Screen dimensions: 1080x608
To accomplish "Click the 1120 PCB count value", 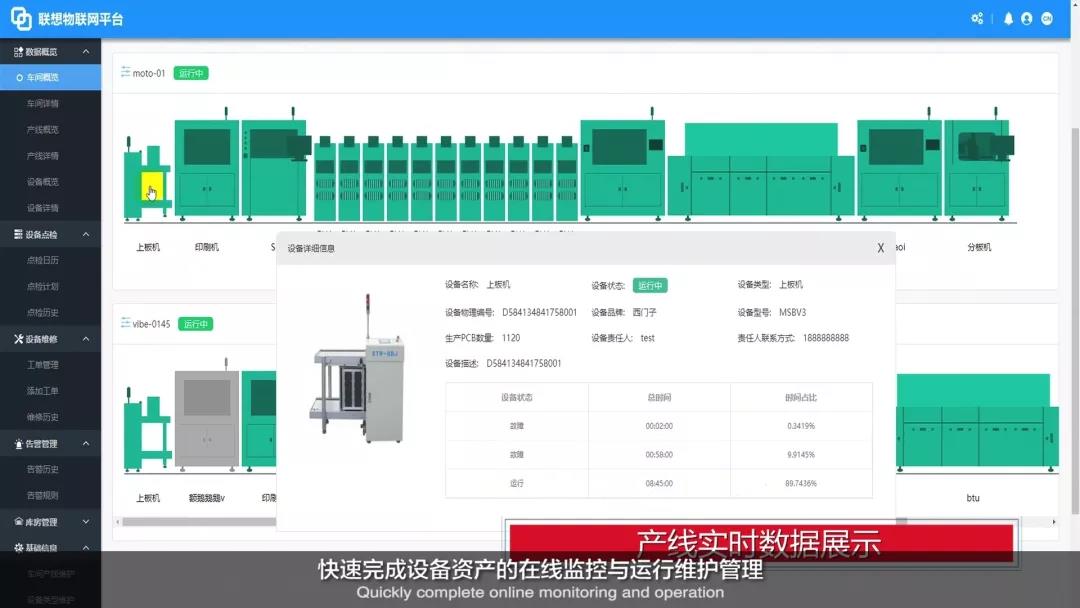I will coord(511,338).
